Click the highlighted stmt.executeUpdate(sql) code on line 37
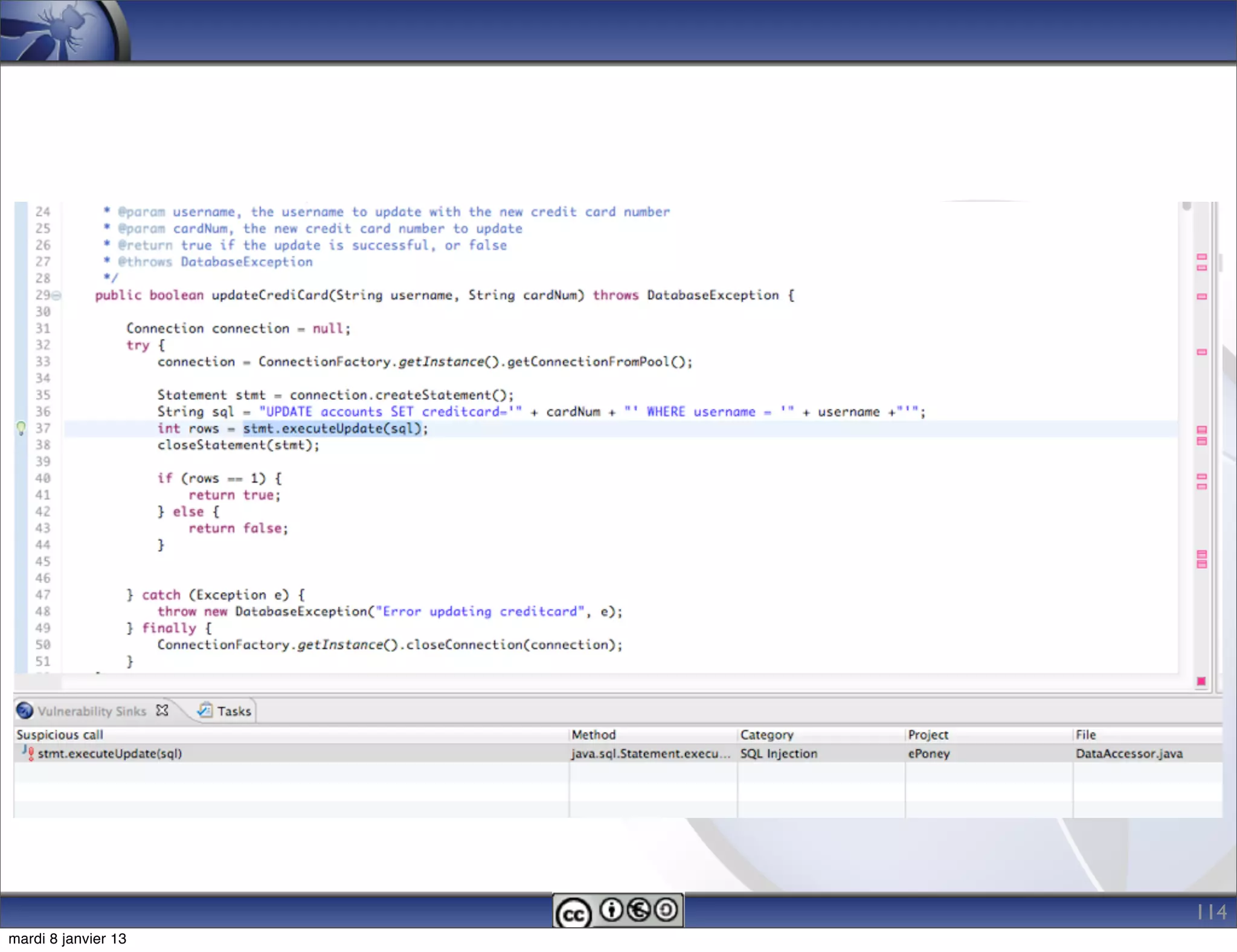Viewport: 1237px width, 952px height. tap(332, 428)
